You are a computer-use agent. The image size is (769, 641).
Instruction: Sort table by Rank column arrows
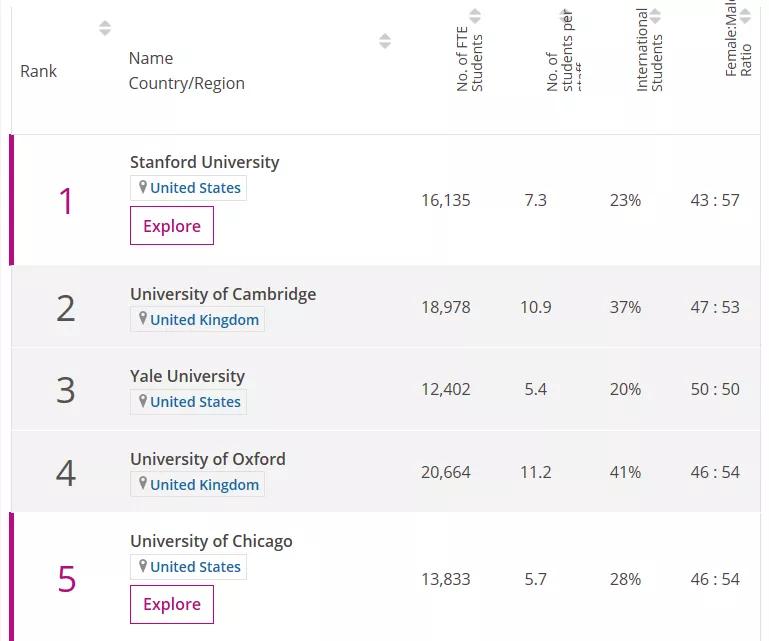click(105, 28)
